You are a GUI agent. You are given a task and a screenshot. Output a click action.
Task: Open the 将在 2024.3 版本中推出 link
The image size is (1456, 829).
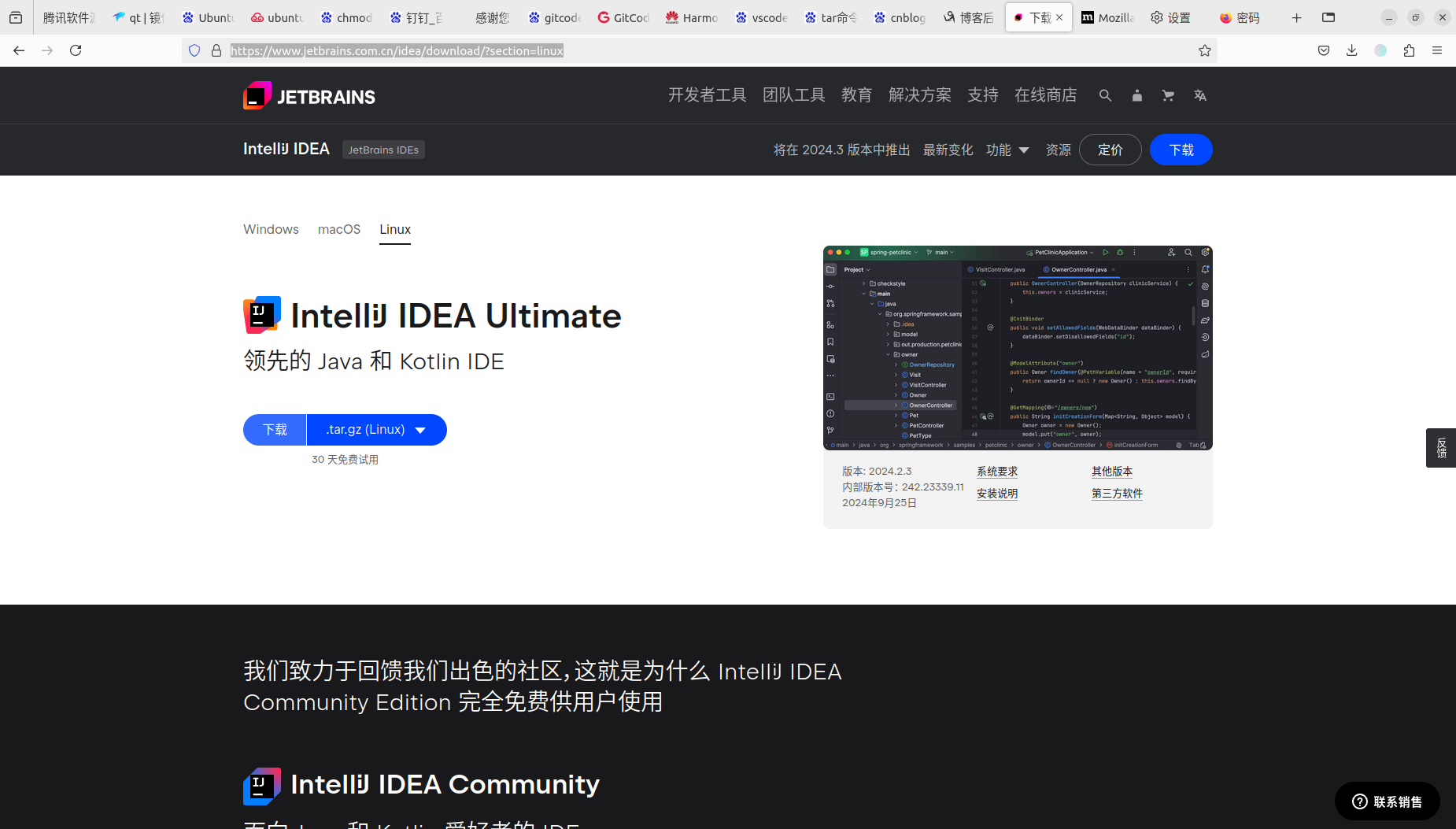coord(841,150)
